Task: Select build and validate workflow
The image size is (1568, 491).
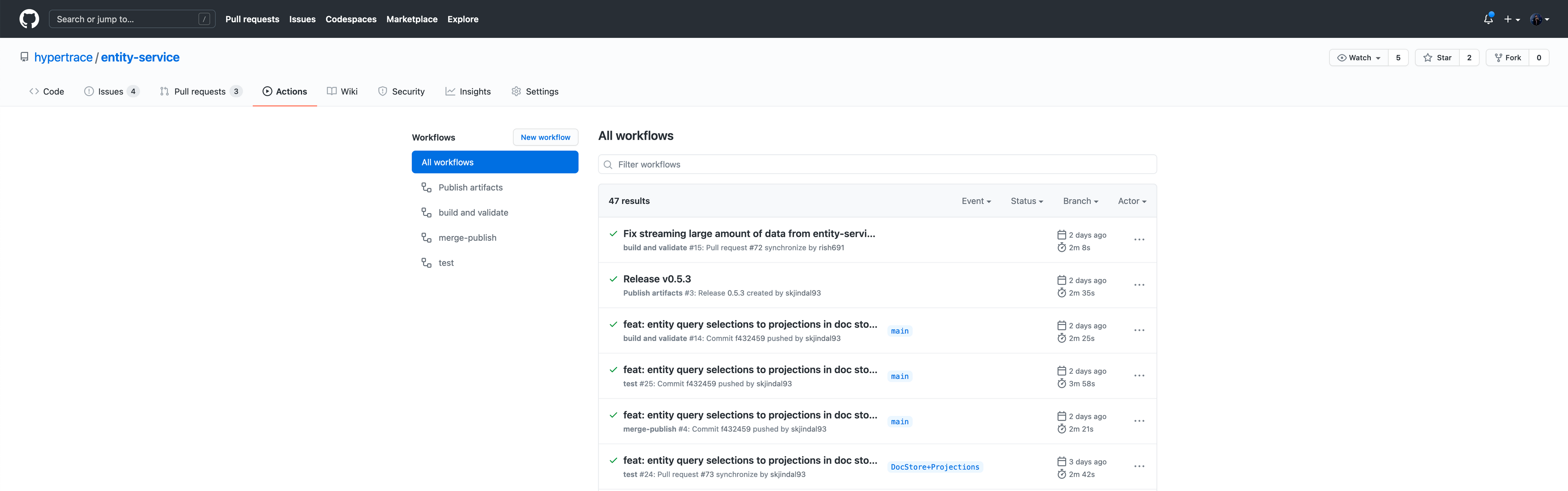Action: point(495,212)
